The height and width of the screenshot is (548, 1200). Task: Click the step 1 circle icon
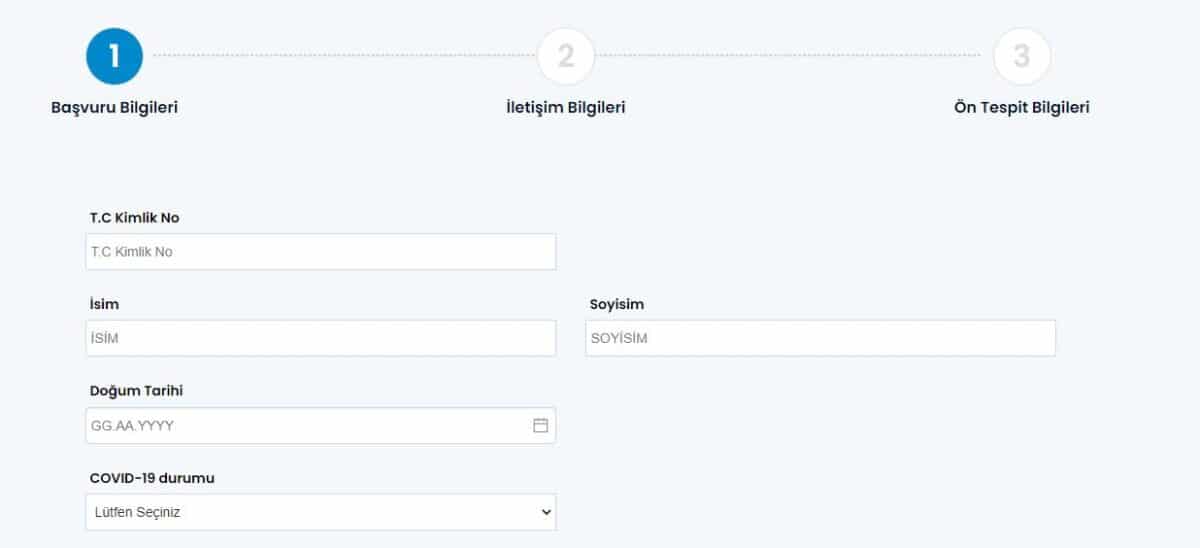click(x=114, y=56)
